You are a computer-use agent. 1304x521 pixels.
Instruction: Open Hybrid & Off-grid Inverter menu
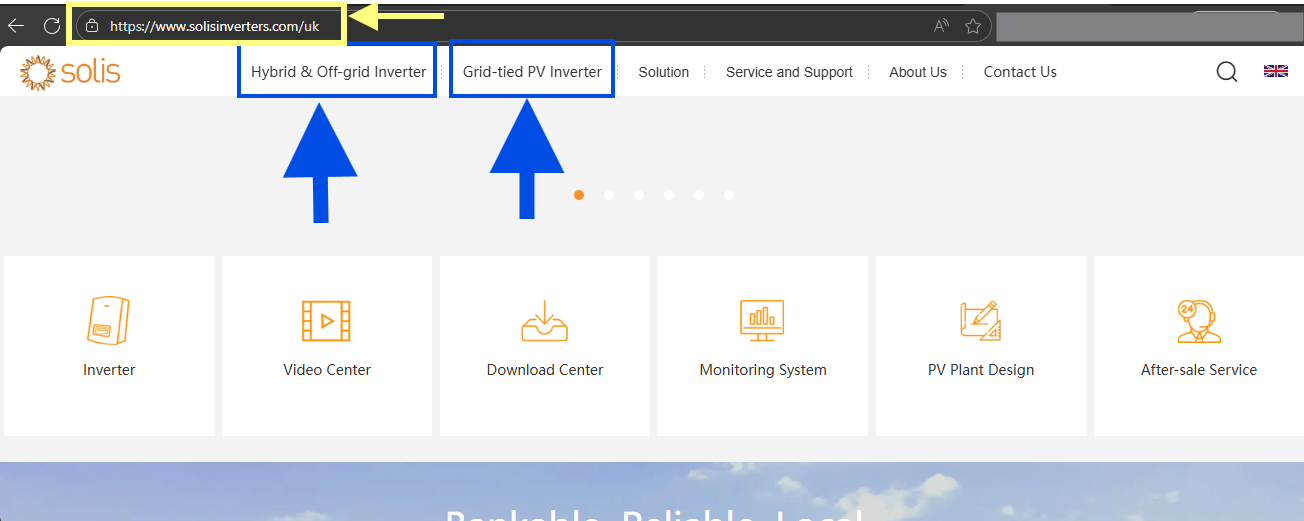click(x=338, y=72)
